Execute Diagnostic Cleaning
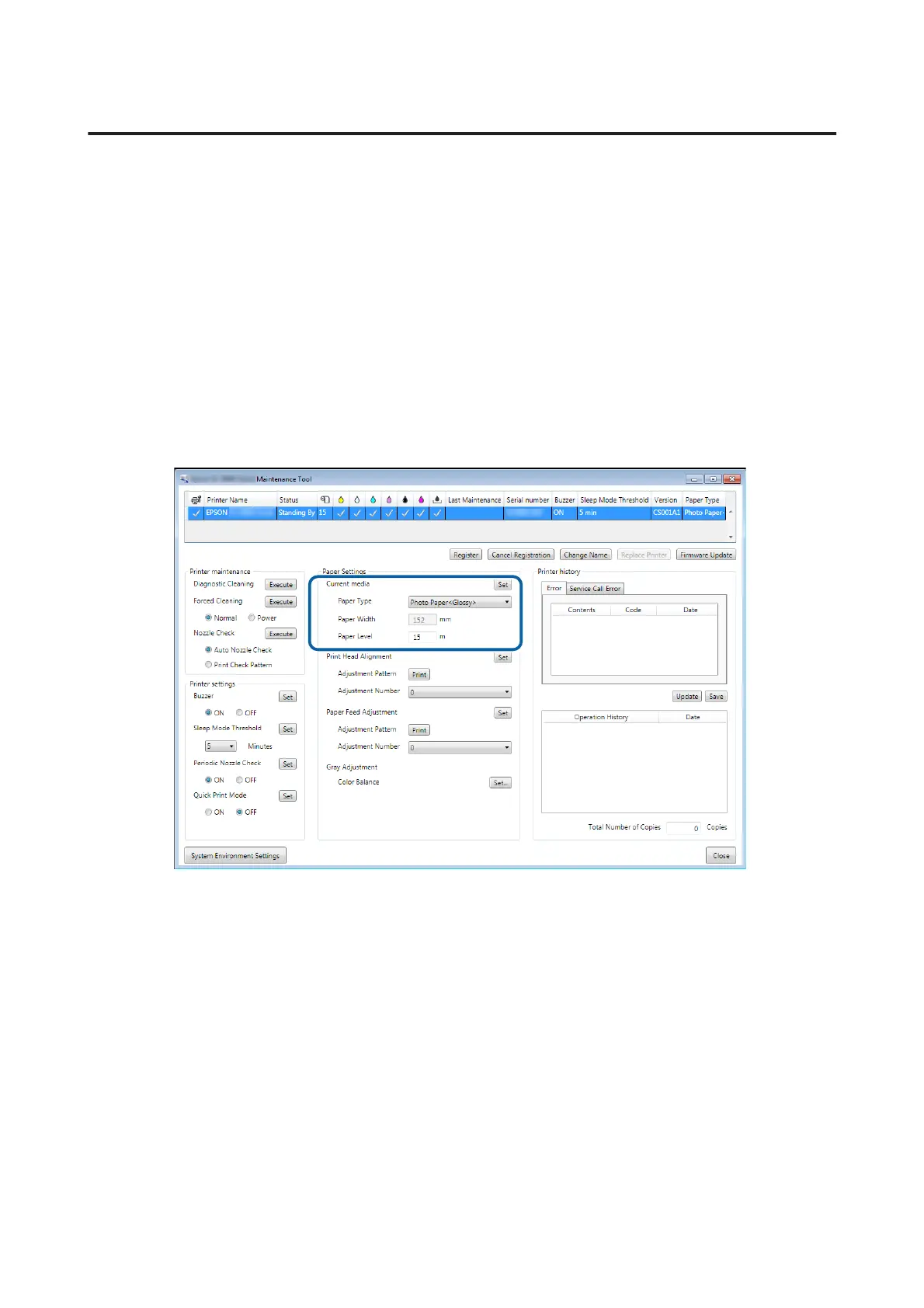 click(281, 585)
